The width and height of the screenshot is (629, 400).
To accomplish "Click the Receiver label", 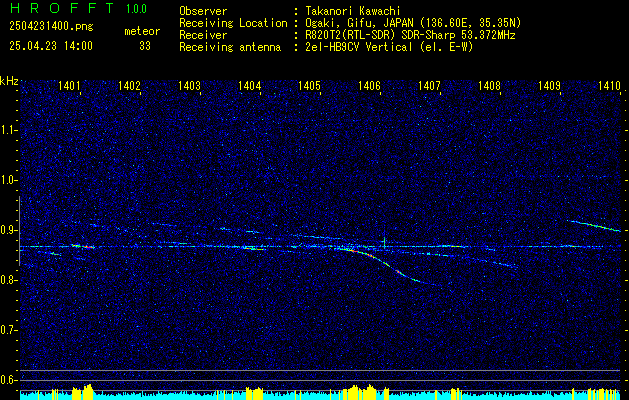I will point(203,35).
